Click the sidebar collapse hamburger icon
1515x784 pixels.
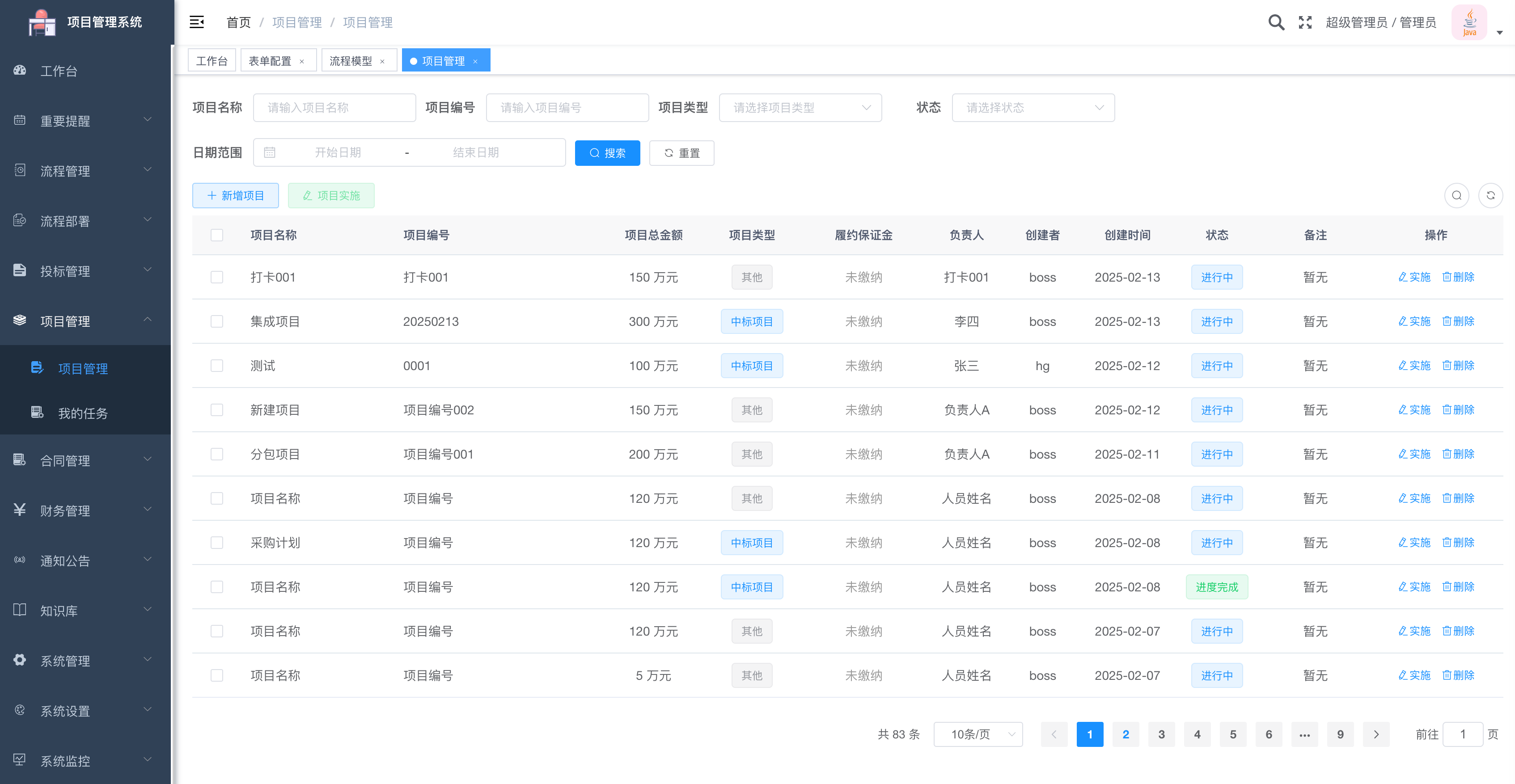click(196, 22)
